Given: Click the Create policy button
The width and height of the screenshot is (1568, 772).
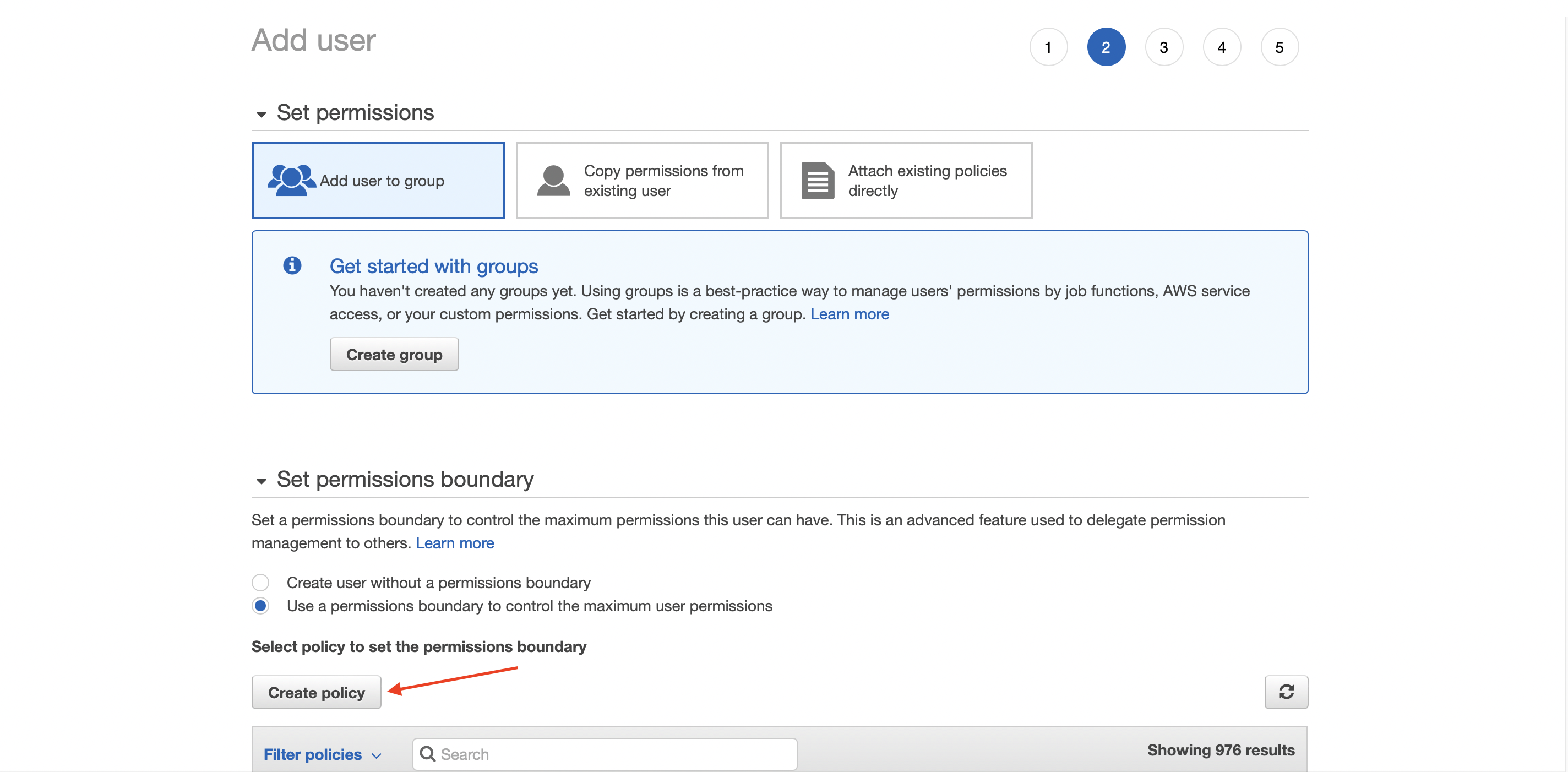Looking at the screenshot, I should point(316,692).
